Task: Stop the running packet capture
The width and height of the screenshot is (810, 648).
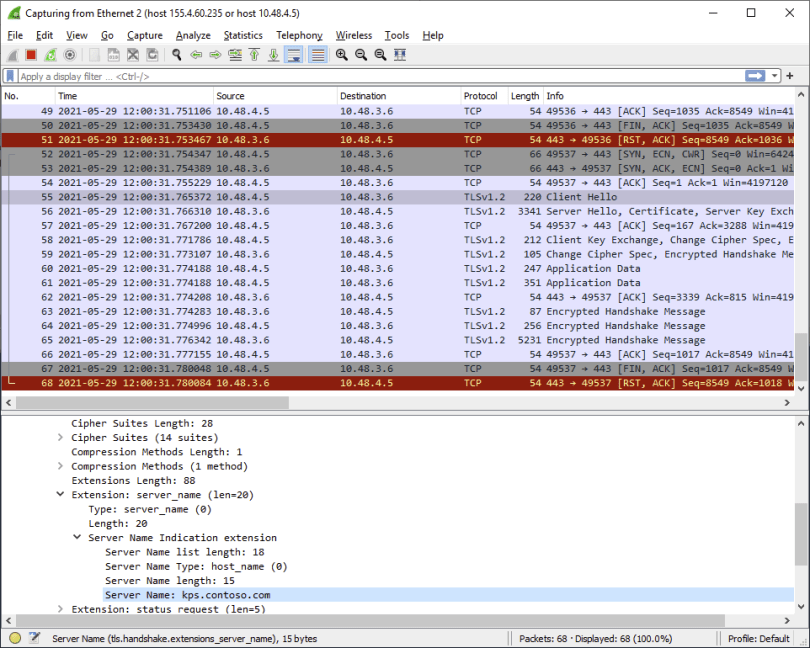Action: pyautogui.click(x=30, y=55)
